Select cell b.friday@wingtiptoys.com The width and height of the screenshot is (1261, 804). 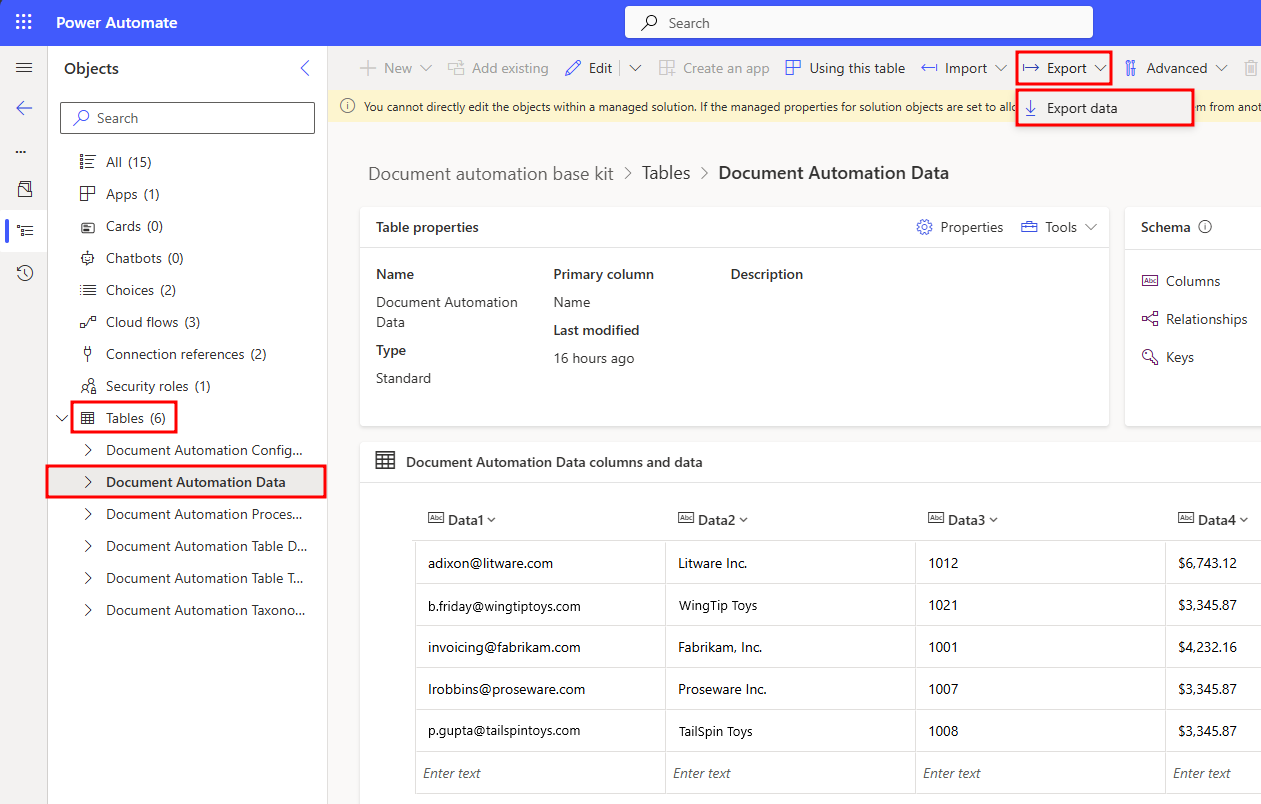[540, 605]
